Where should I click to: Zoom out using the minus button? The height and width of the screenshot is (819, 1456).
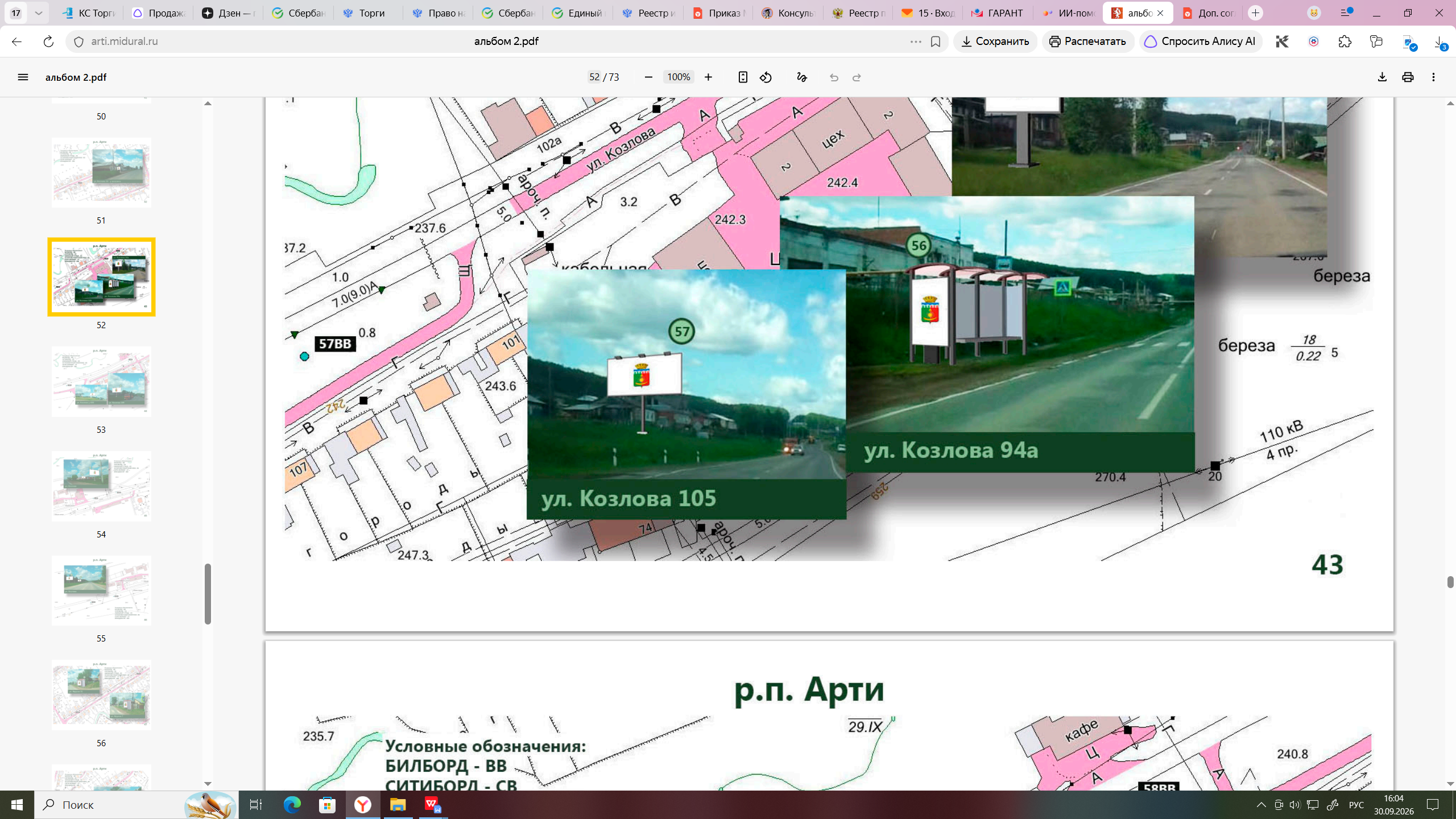[x=648, y=77]
